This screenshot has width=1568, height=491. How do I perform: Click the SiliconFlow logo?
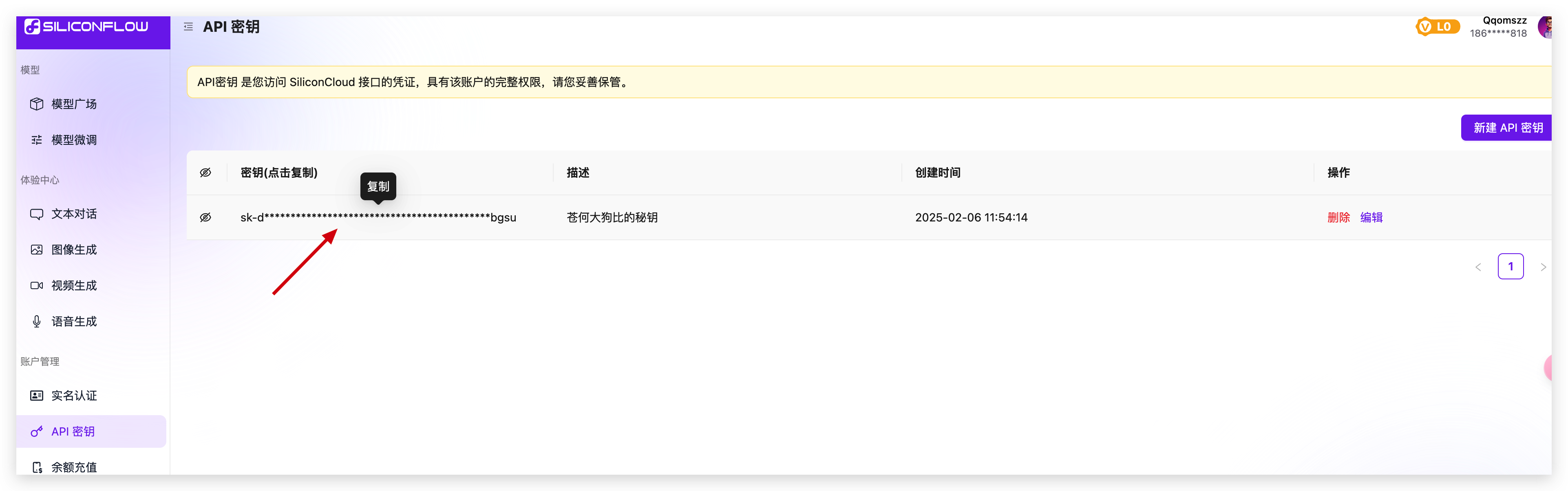coord(86,26)
